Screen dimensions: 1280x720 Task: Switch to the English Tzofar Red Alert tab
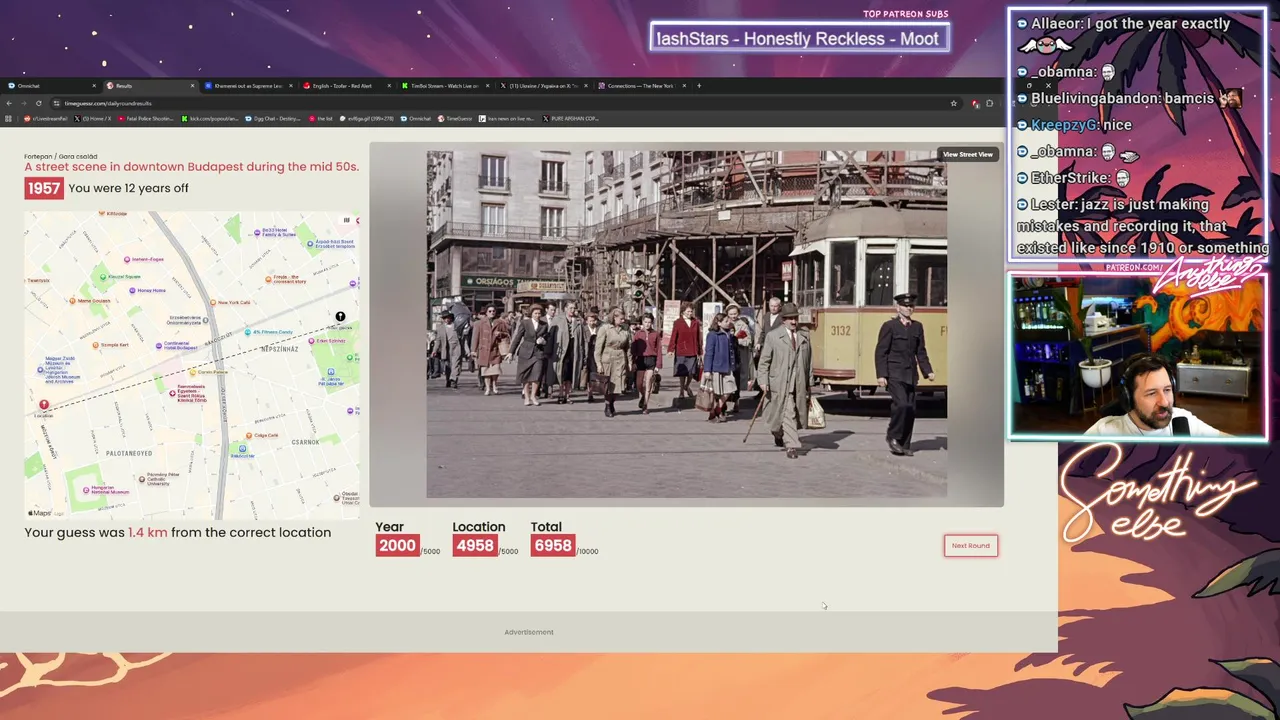[347, 86]
